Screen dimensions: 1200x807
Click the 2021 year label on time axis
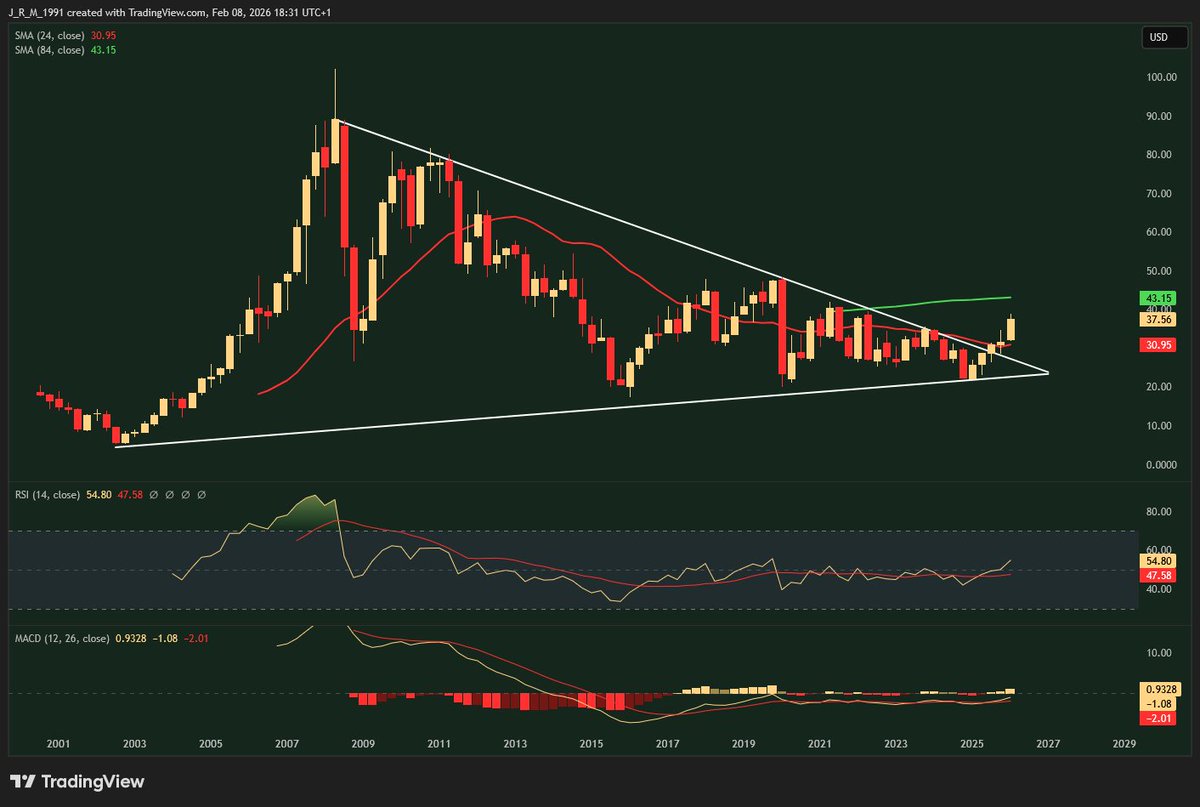(x=820, y=745)
